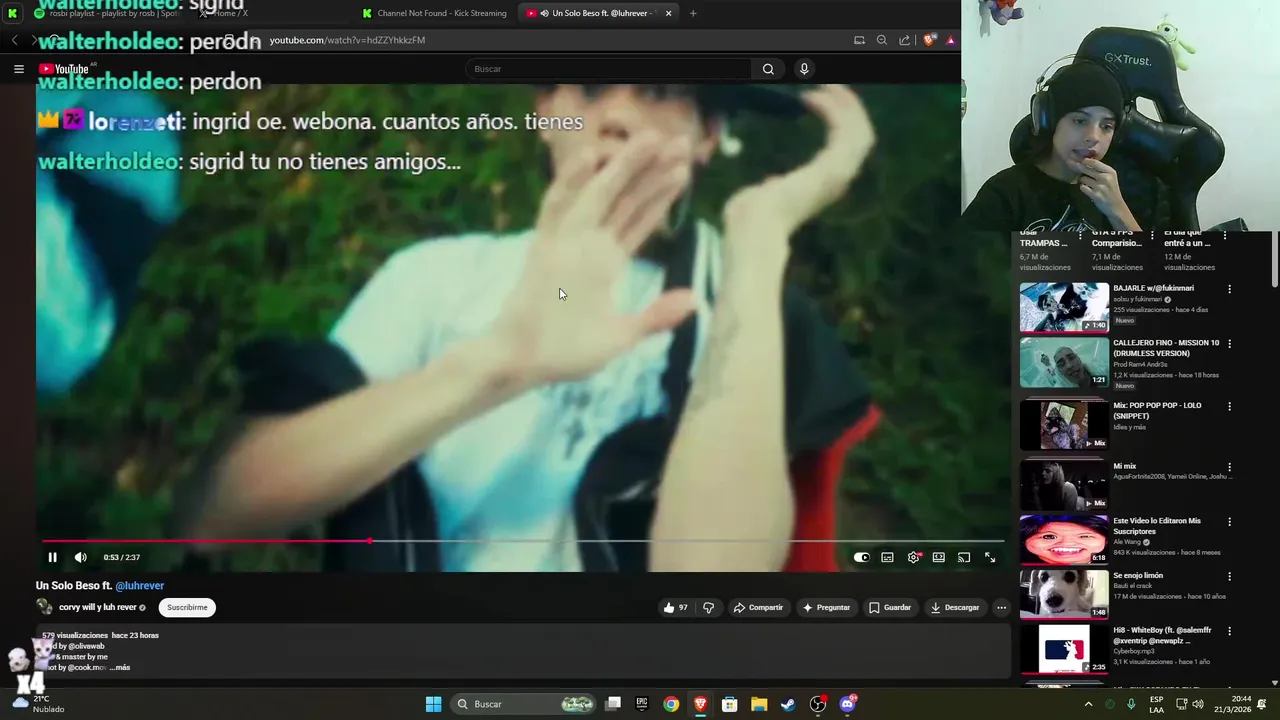Go to the YouTube home logo
Screen dimensions: 1280x720
click(64, 69)
